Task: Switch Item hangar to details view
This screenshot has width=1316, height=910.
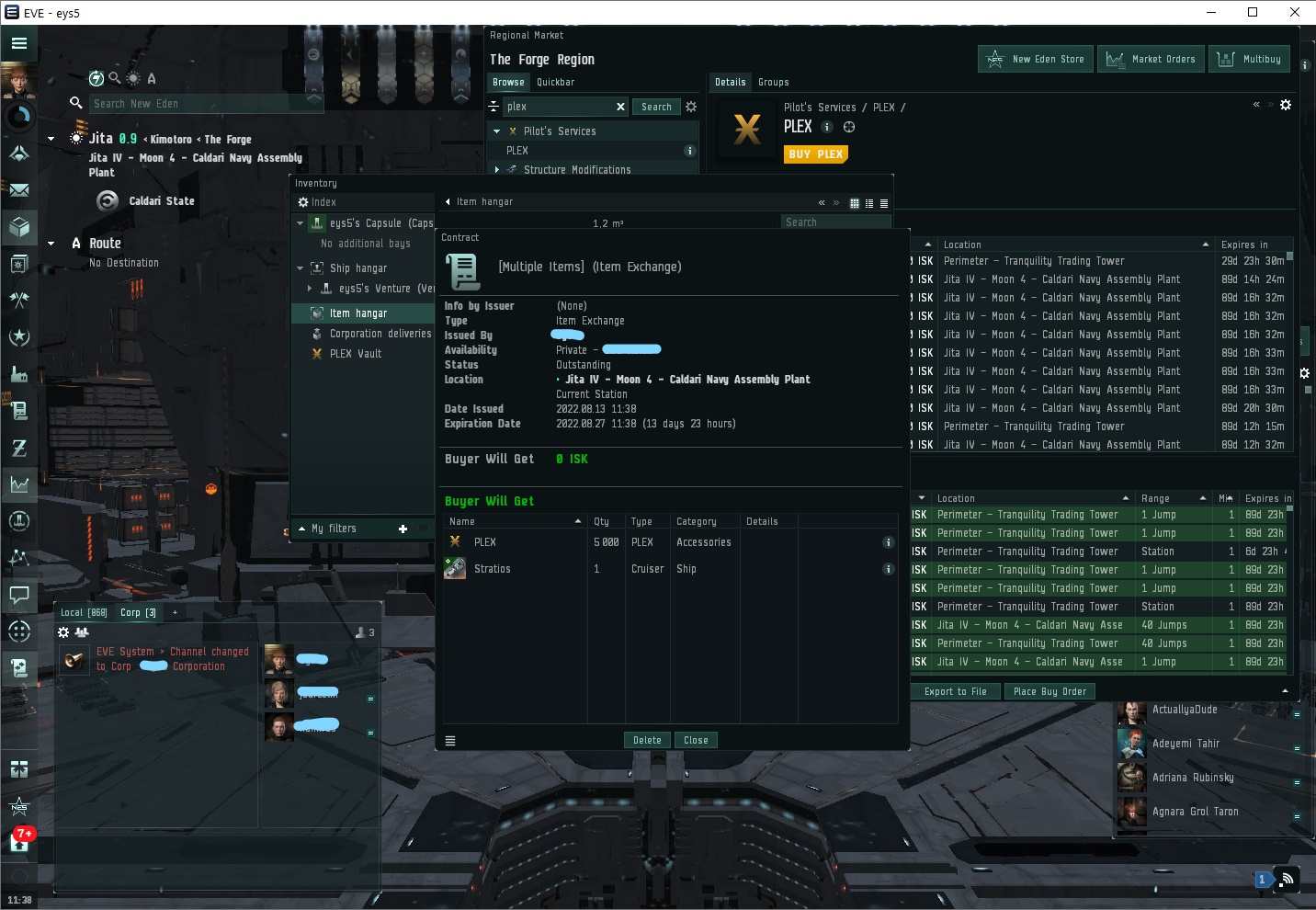Action: click(869, 203)
